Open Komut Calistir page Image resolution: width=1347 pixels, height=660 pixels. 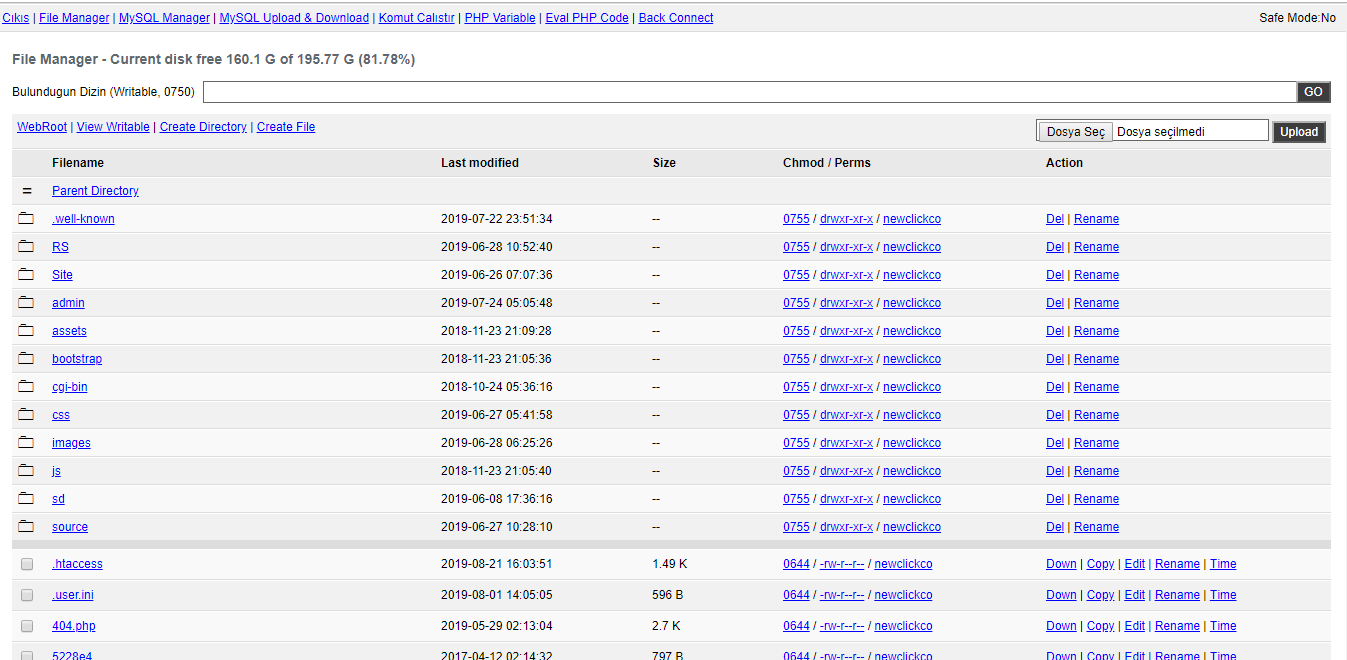tap(417, 18)
